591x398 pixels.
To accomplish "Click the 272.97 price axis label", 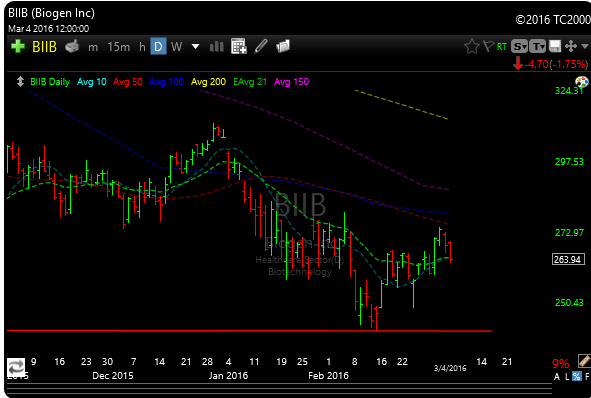I will [x=569, y=233].
